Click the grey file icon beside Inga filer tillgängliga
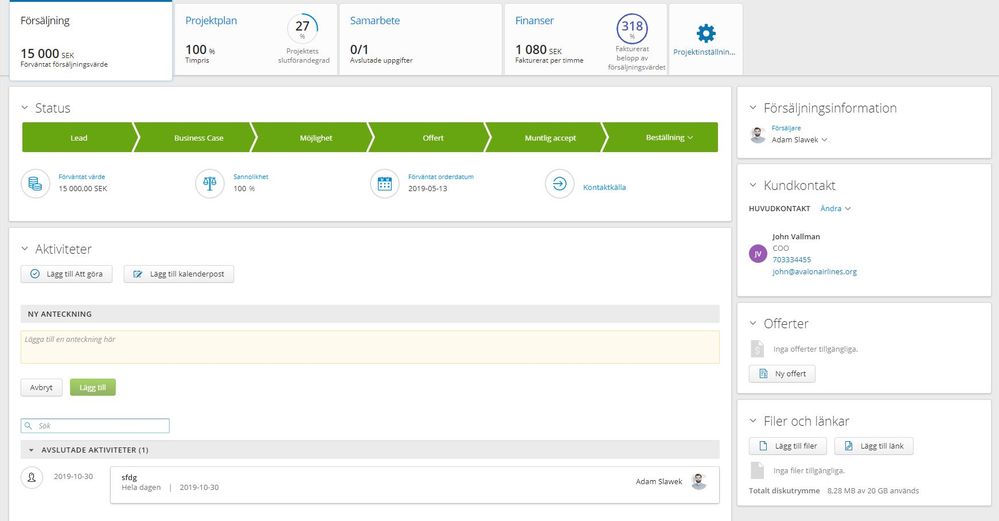 click(757, 470)
